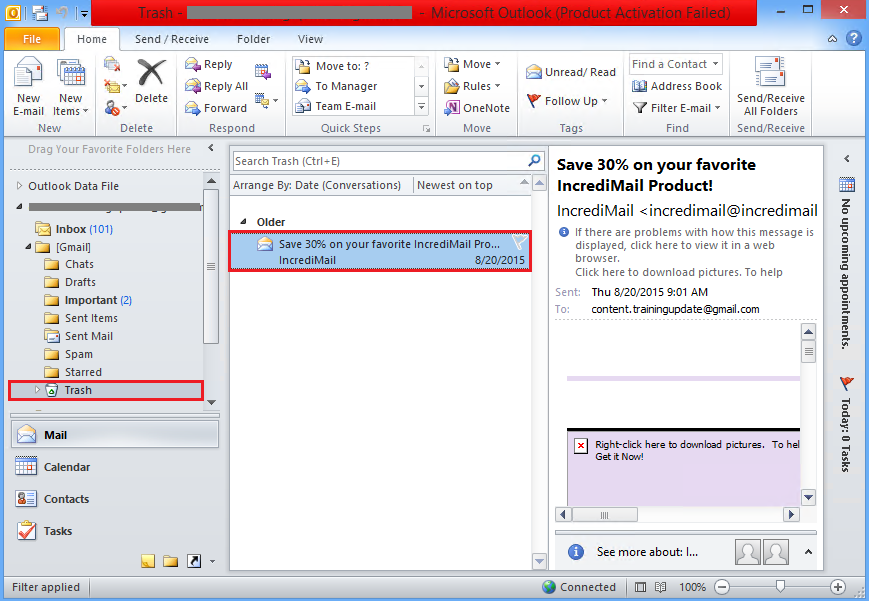The width and height of the screenshot is (869, 601).
Task: Open the Address Book
Action: tap(677, 86)
